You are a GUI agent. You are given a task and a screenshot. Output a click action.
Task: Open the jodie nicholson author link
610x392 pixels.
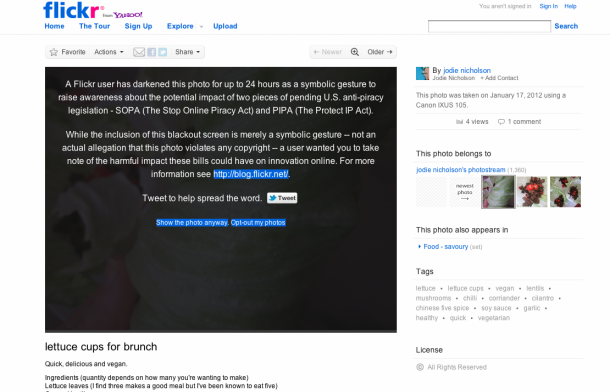click(x=467, y=70)
